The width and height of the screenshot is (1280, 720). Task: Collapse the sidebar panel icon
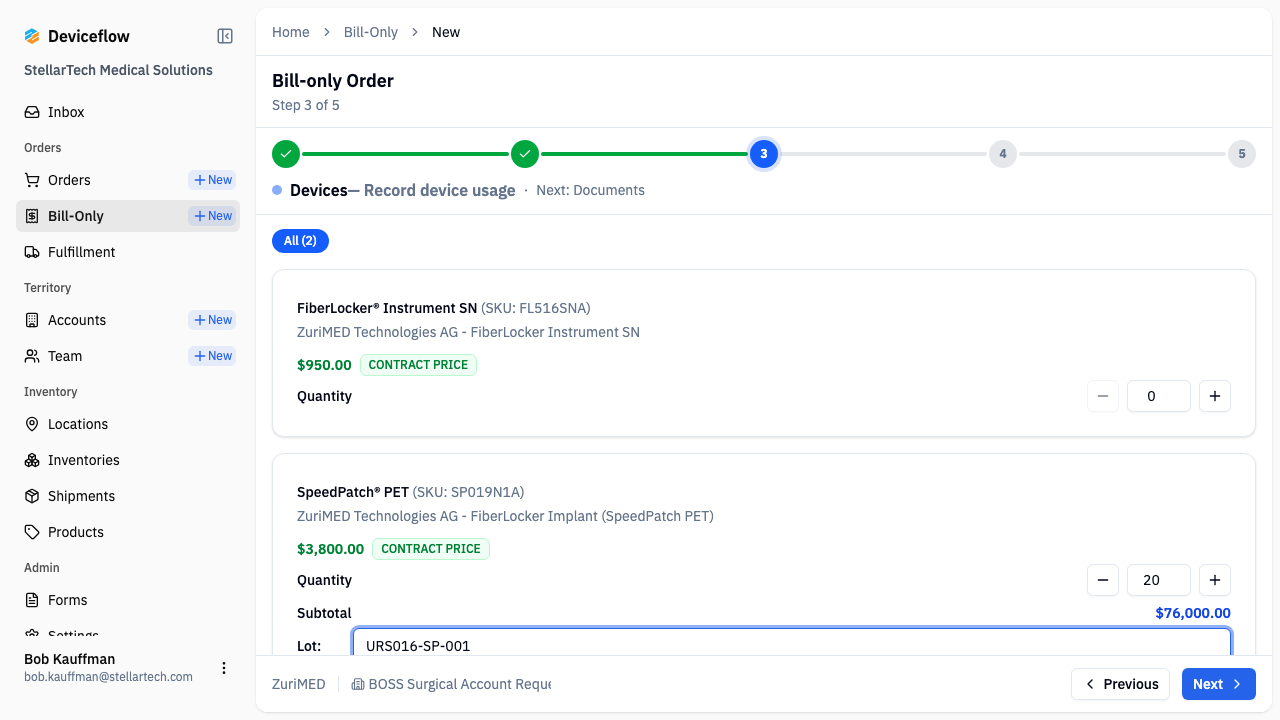pyautogui.click(x=225, y=36)
